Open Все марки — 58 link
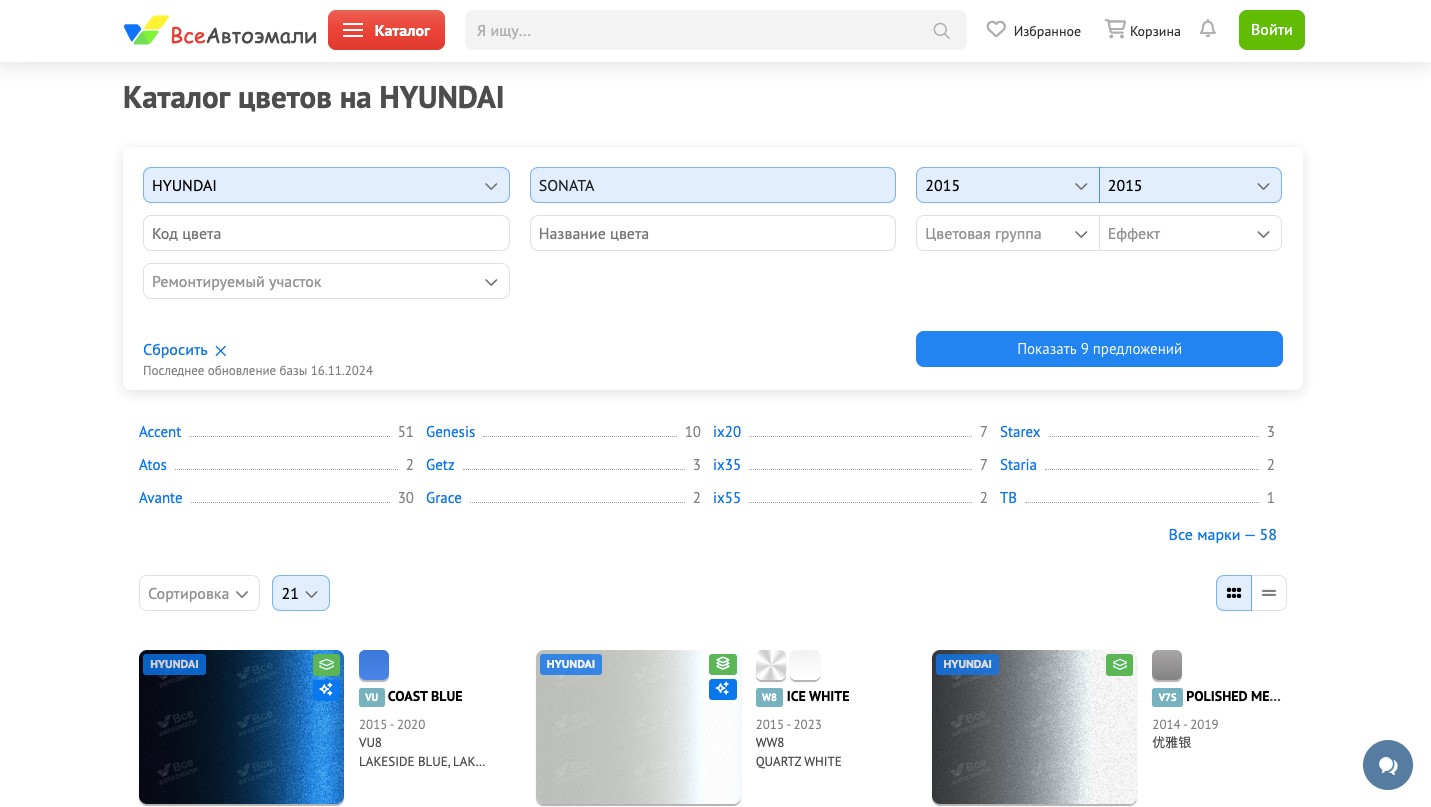Image resolution: width=1431 pixels, height=807 pixels. (x=1222, y=535)
